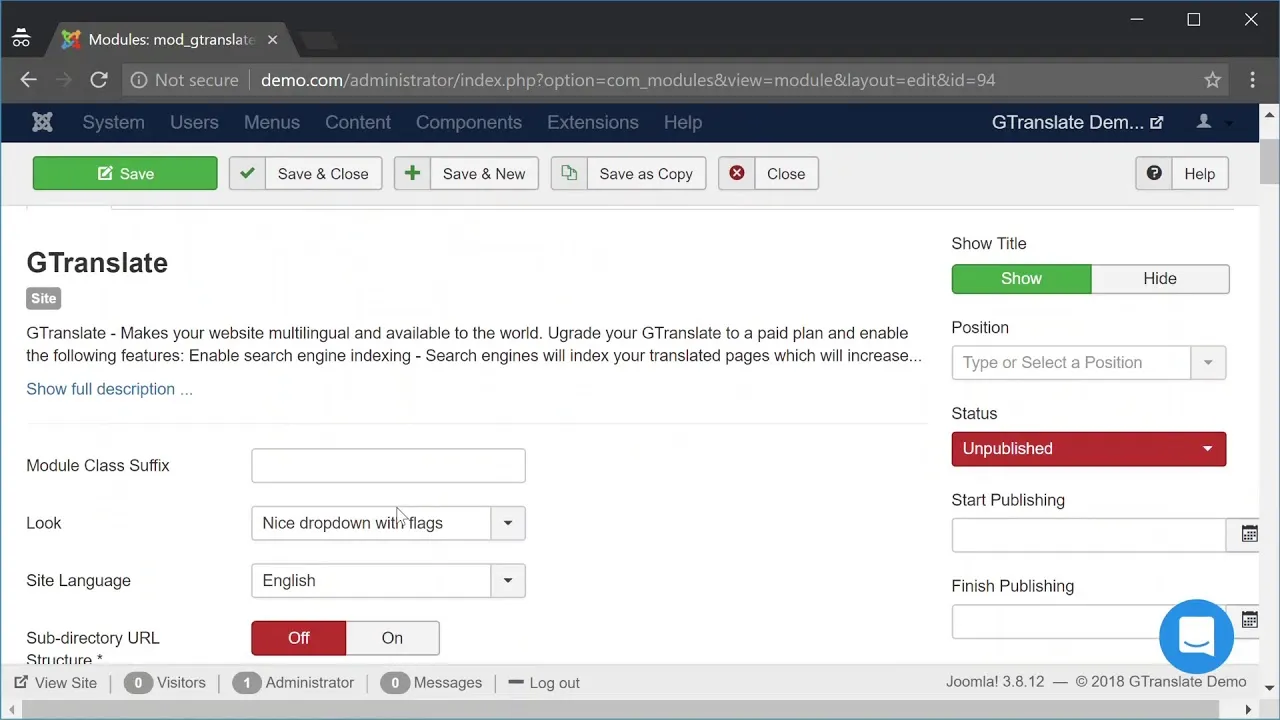
Task: Click the green checkmark Save & Close icon
Action: (x=247, y=173)
